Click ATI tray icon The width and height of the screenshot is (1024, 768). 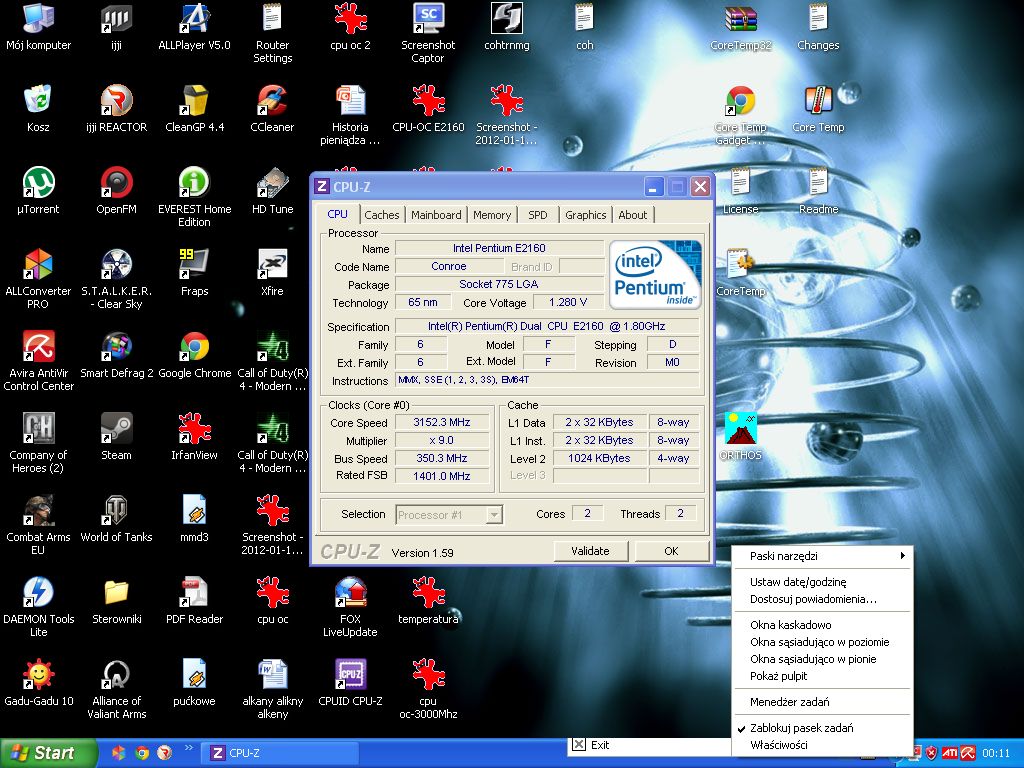click(x=949, y=753)
